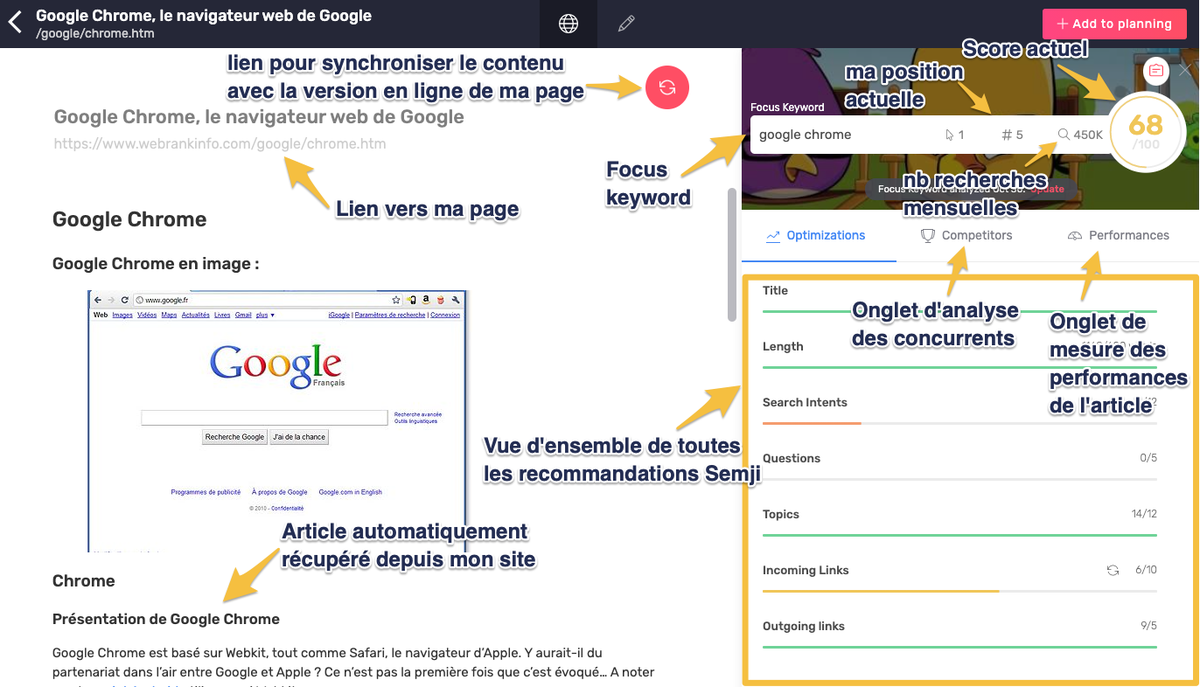Click the "450K" monthly searches value
1200x687 pixels.
pos(1088,134)
